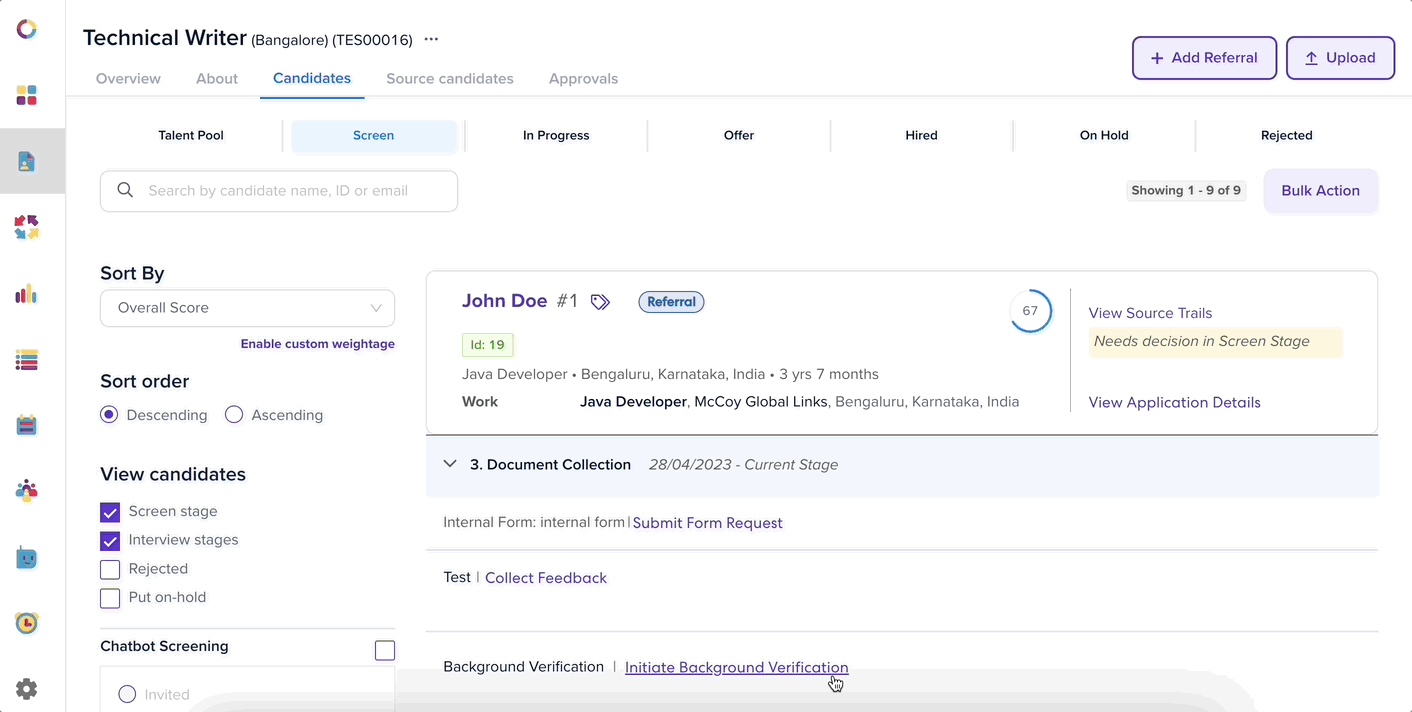Image resolution: width=1412 pixels, height=712 pixels.
Task: Click the Add Referral button
Action: click(1204, 58)
